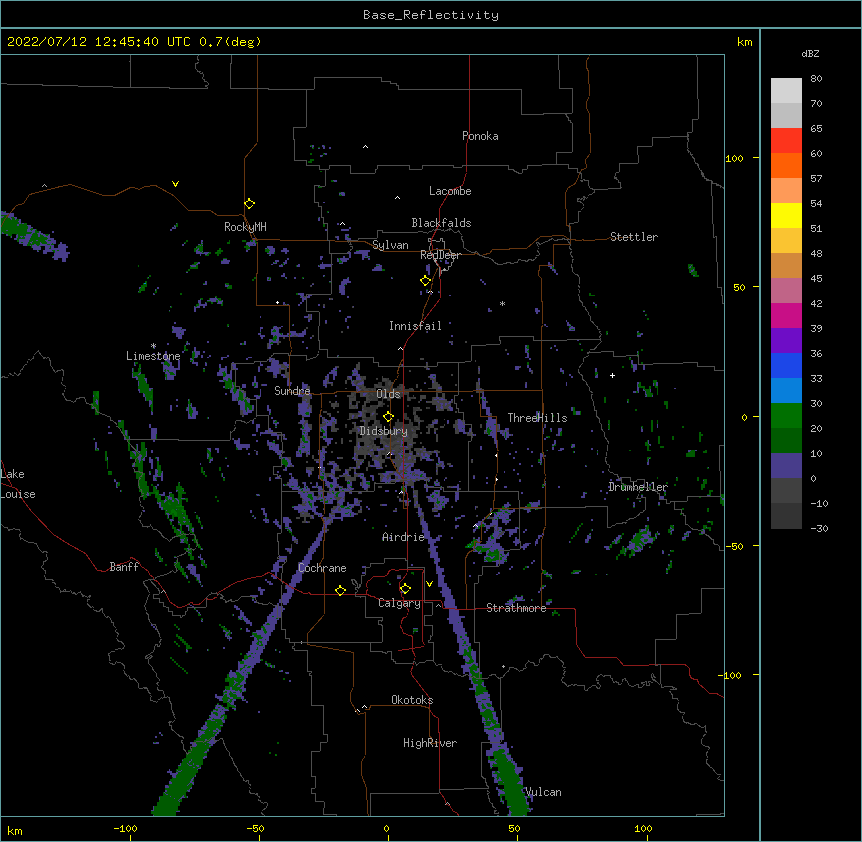Select the Didsbury town label
This screenshot has width=862, height=842.
tap(384, 431)
